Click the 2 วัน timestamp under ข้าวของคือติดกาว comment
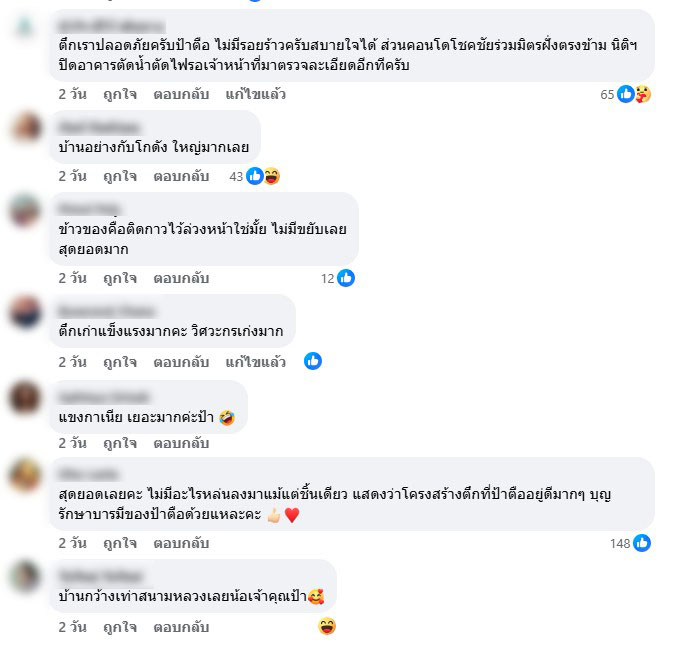This screenshot has width=694, height=646. click(72, 278)
